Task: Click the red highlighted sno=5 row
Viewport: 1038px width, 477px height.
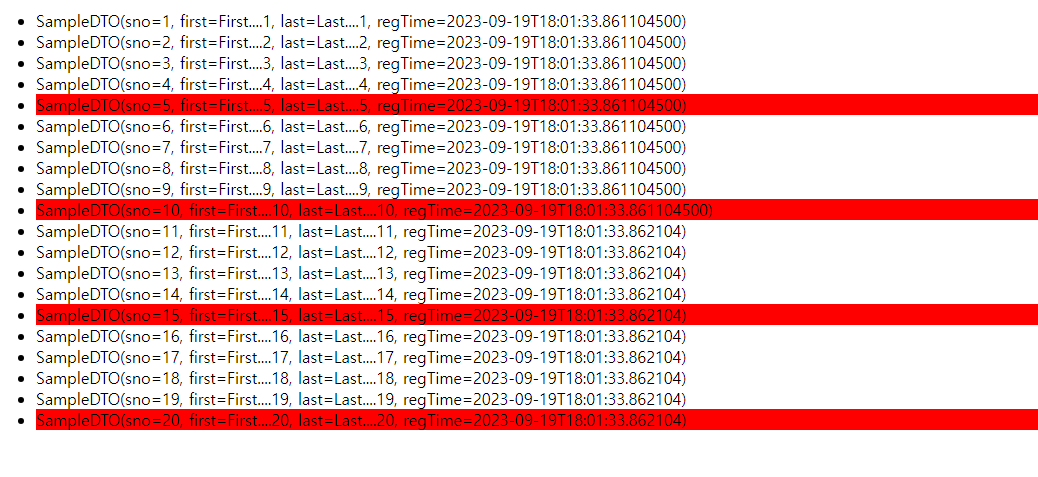Action: click(x=537, y=105)
